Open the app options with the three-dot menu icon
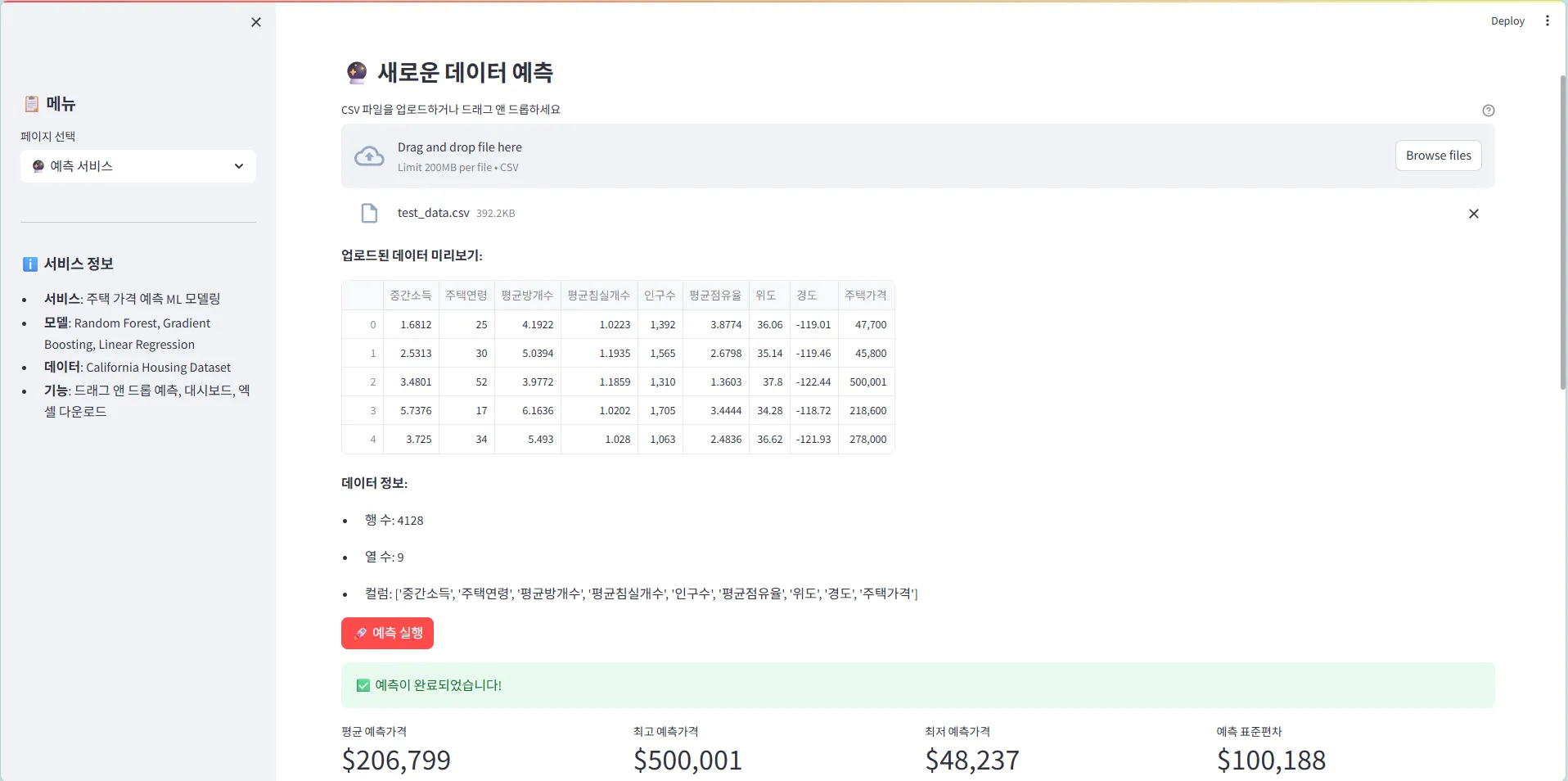Screen dimensions: 1568x781 pyautogui.click(x=1548, y=20)
